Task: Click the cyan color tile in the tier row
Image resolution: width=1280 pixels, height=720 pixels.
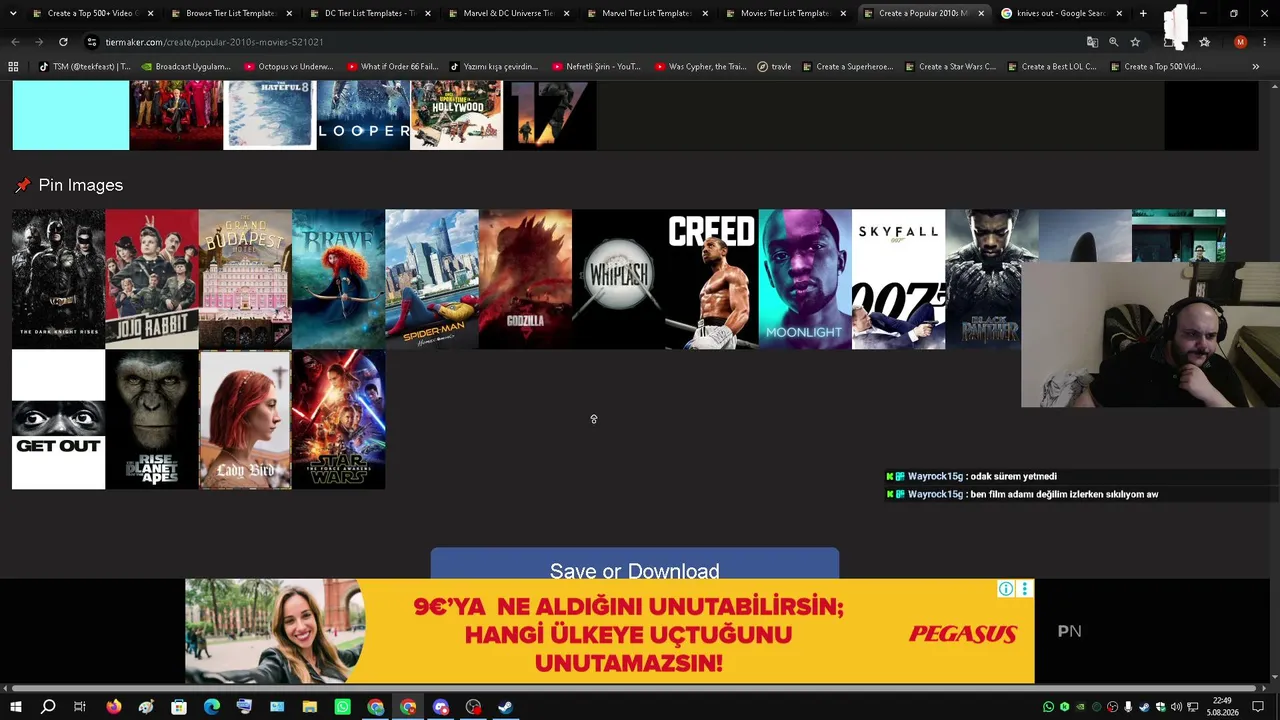Action: click(71, 116)
